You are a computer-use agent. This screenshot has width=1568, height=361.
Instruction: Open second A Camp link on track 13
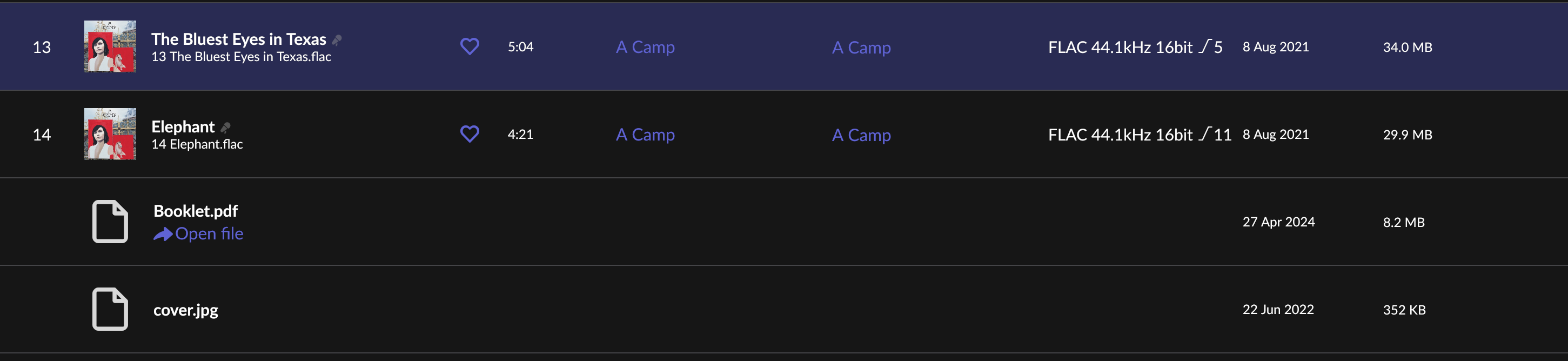(x=861, y=48)
